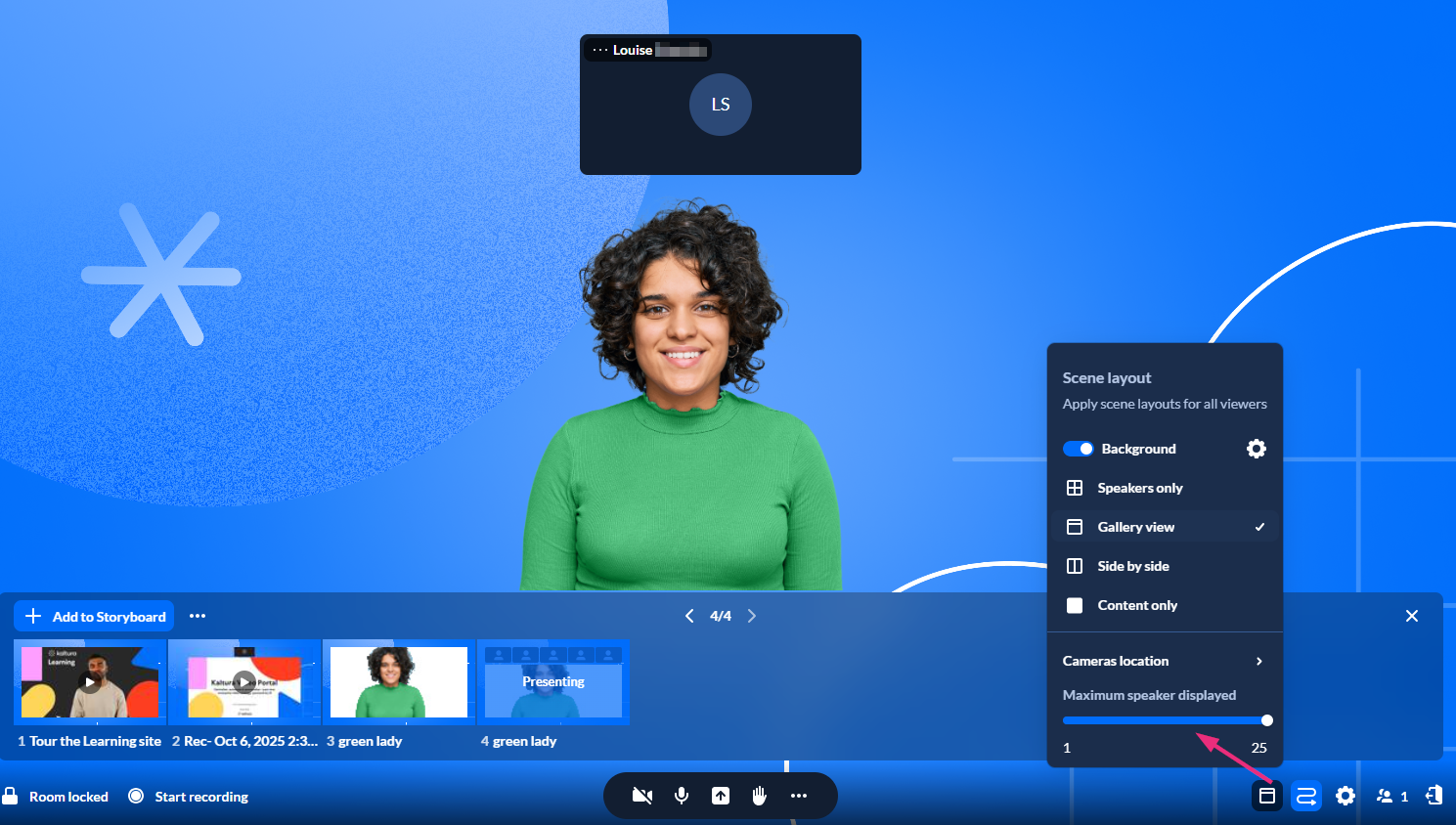Image resolution: width=1456 pixels, height=825 pixels.
Task: Open the participants list
Action: [1391, 797]
